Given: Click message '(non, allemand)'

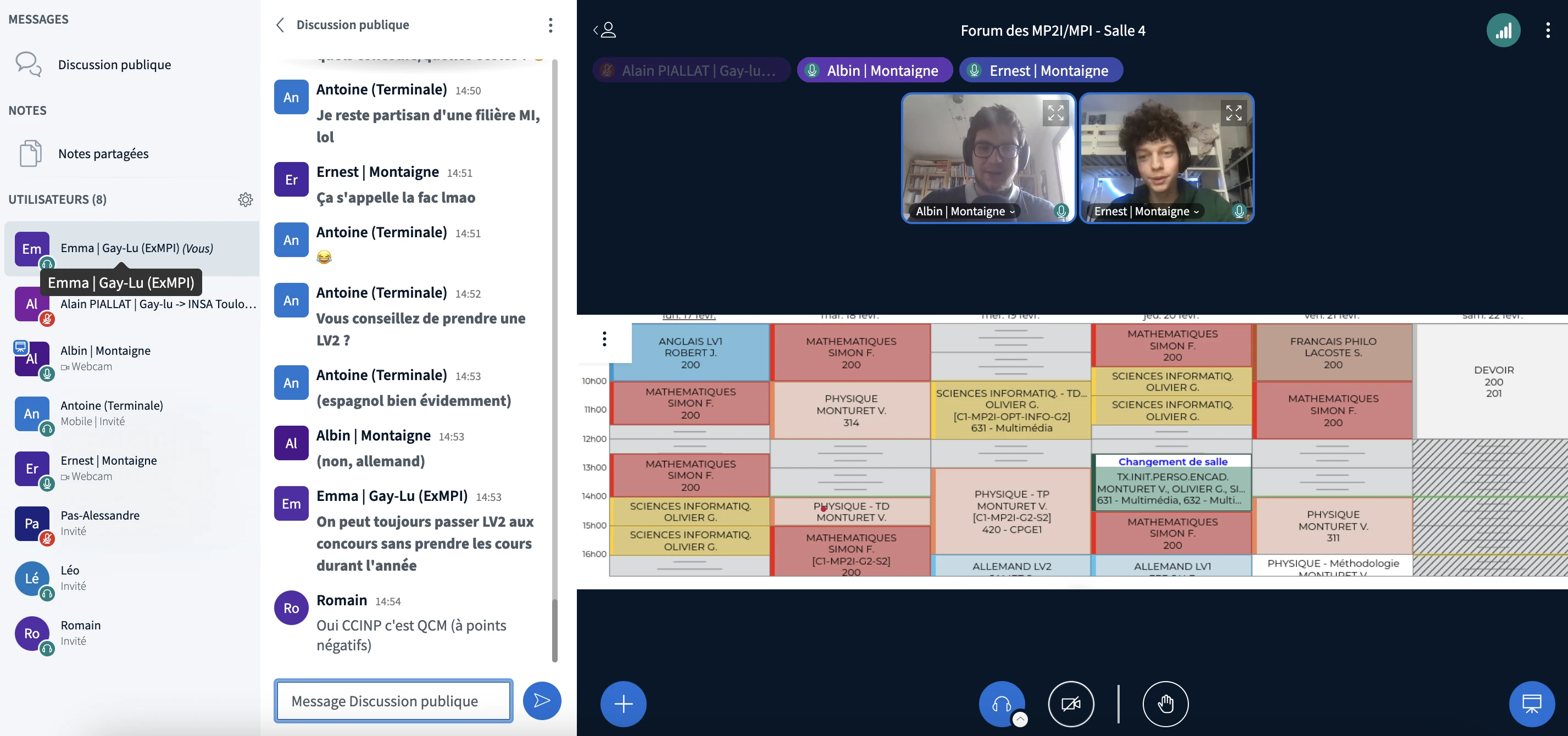Looking at the screenshot, I should pyautogui.click(x=370, y=461).
